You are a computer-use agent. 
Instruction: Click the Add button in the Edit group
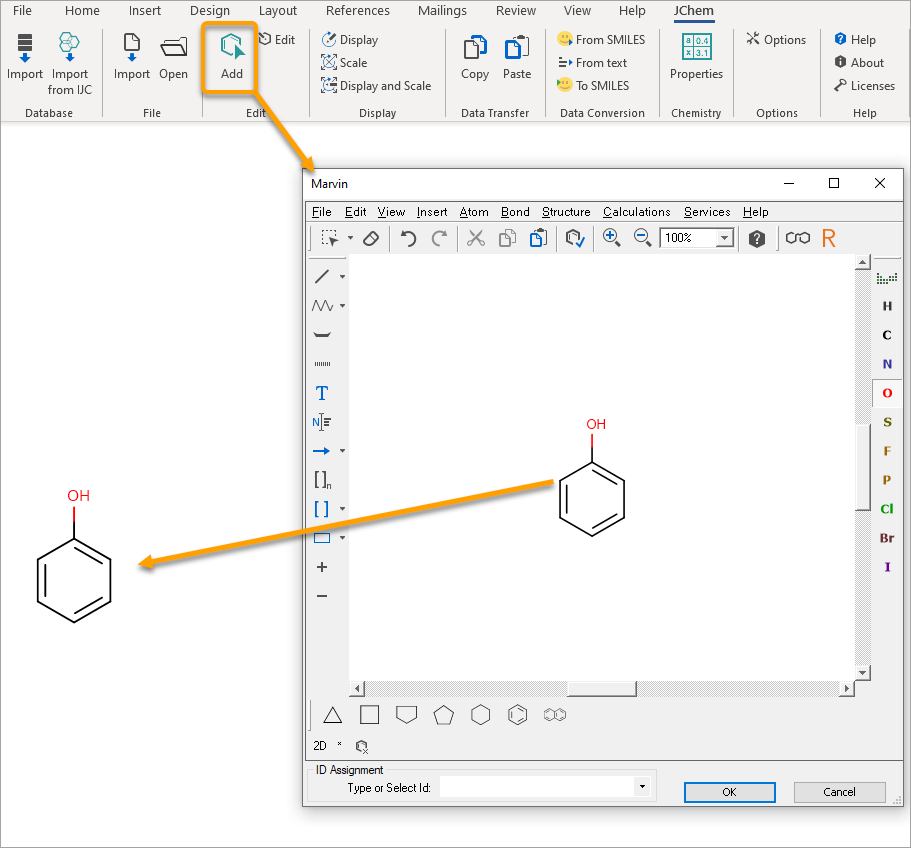[x=231, y=57]
